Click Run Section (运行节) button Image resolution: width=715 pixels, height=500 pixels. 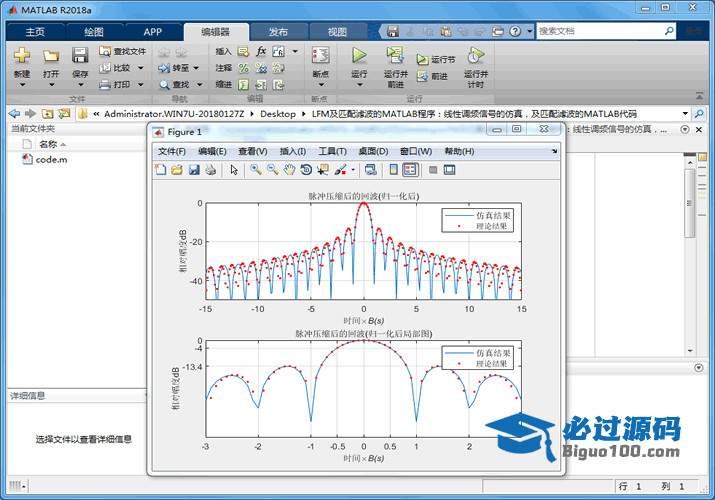tap(436, 60)
